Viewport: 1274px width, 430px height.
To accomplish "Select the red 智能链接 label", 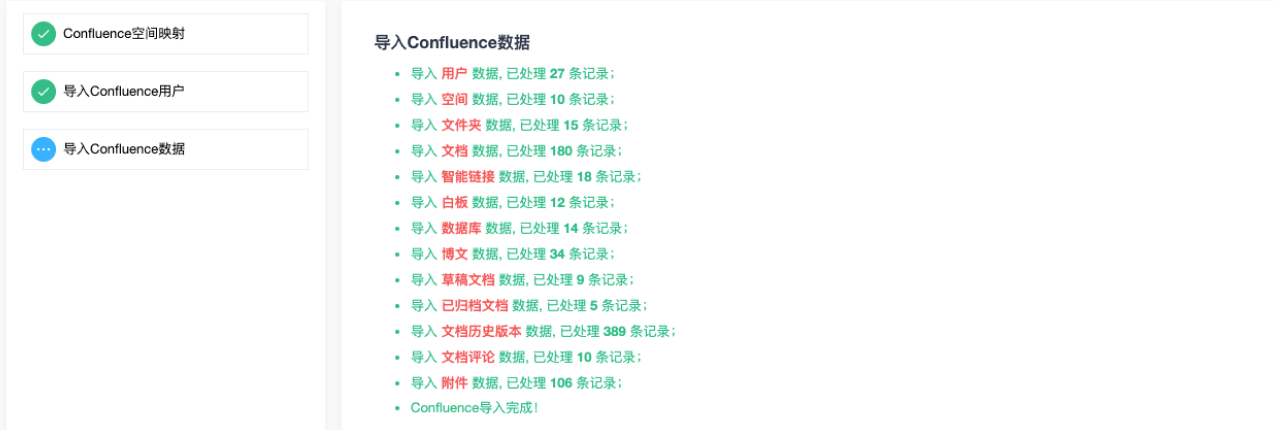I will click(x=467, y=177).
